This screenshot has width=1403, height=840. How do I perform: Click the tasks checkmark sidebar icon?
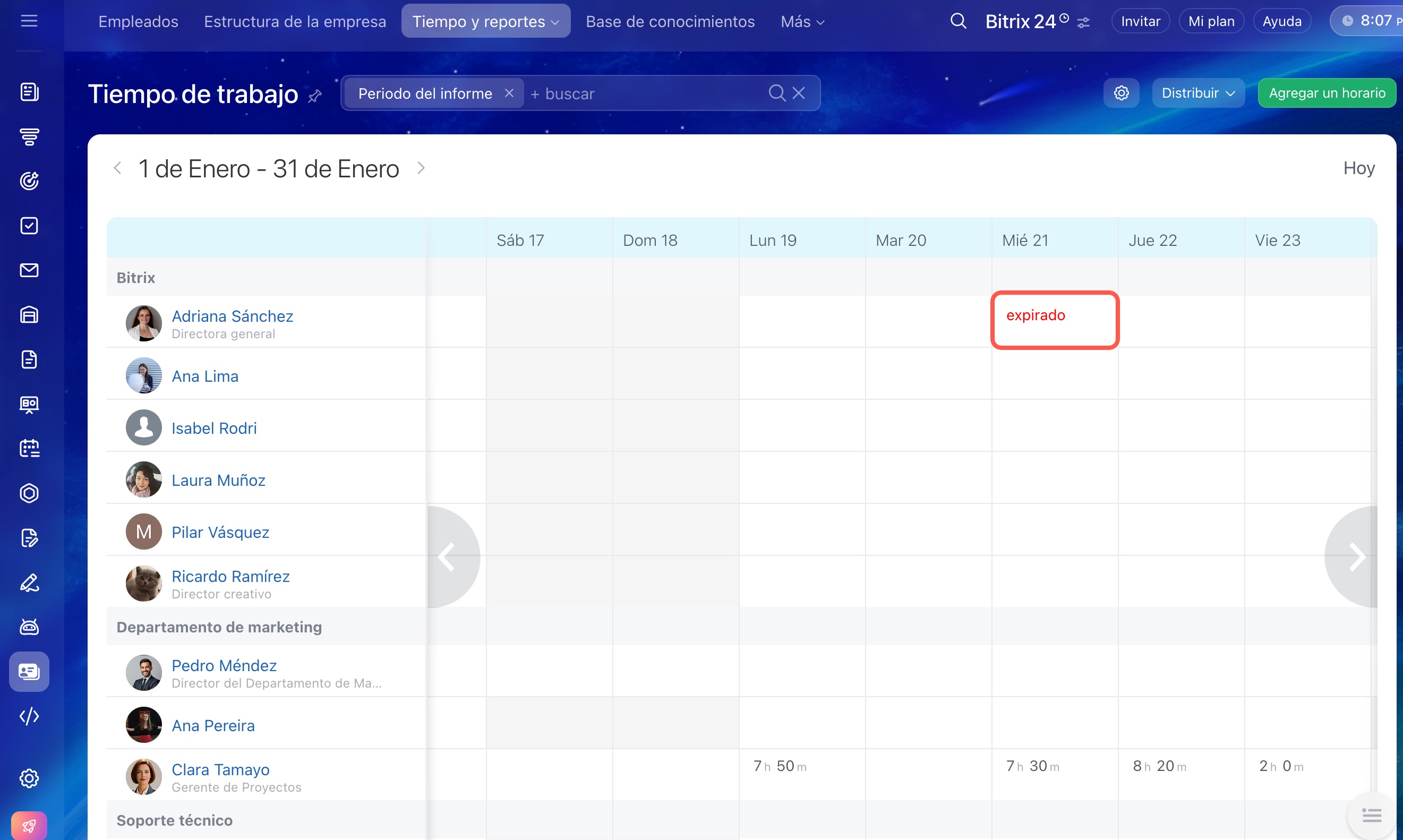[x=29, y=226]
